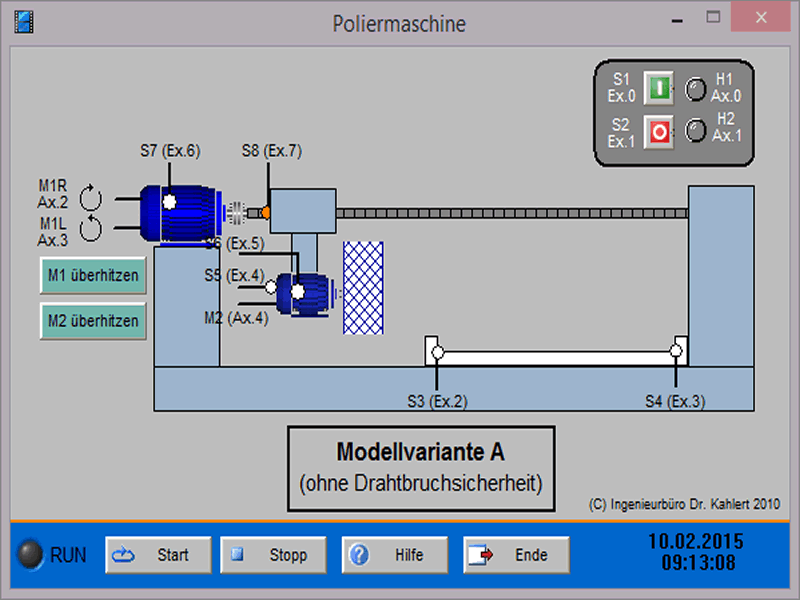Click the Start button
800x600 pixels.
tap(159, 555)
